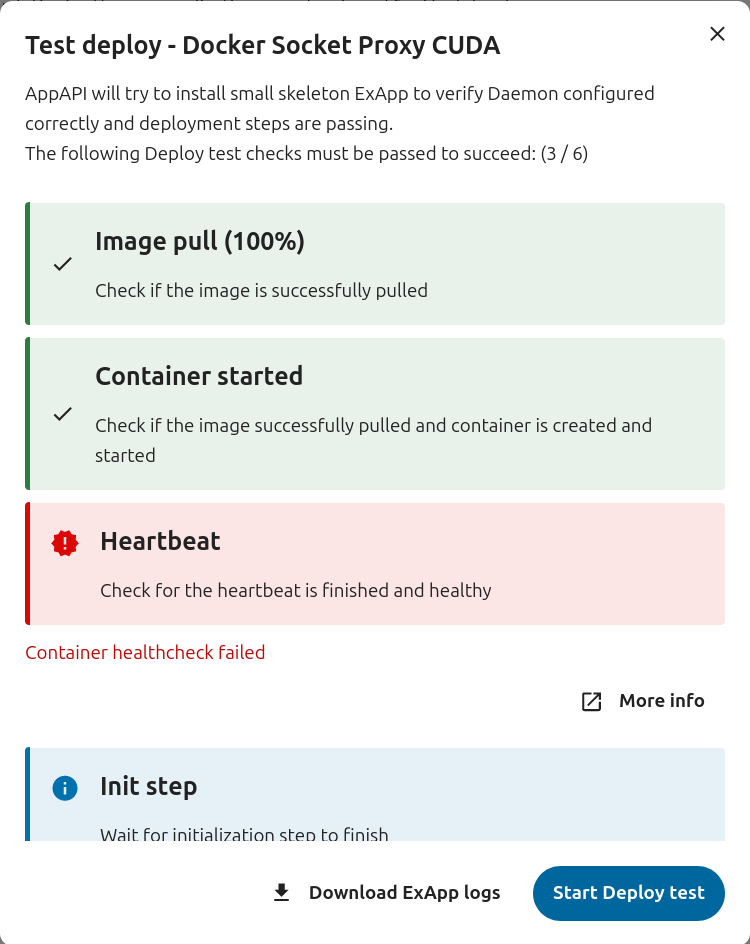Viewport: 750px width, 944px height.
Task: Click the Container started checkmark icon
Action: click(x=63, y=414)
